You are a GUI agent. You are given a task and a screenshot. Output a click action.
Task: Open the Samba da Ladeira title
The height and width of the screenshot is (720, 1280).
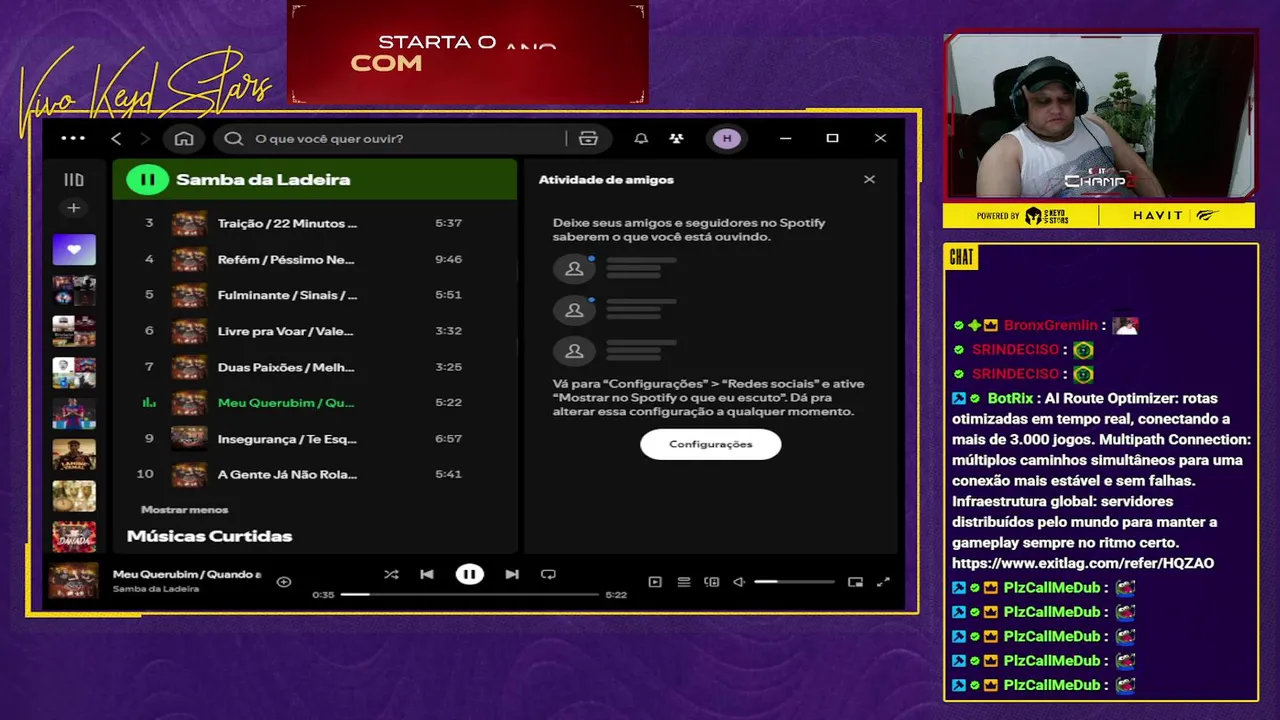point(263,180)
